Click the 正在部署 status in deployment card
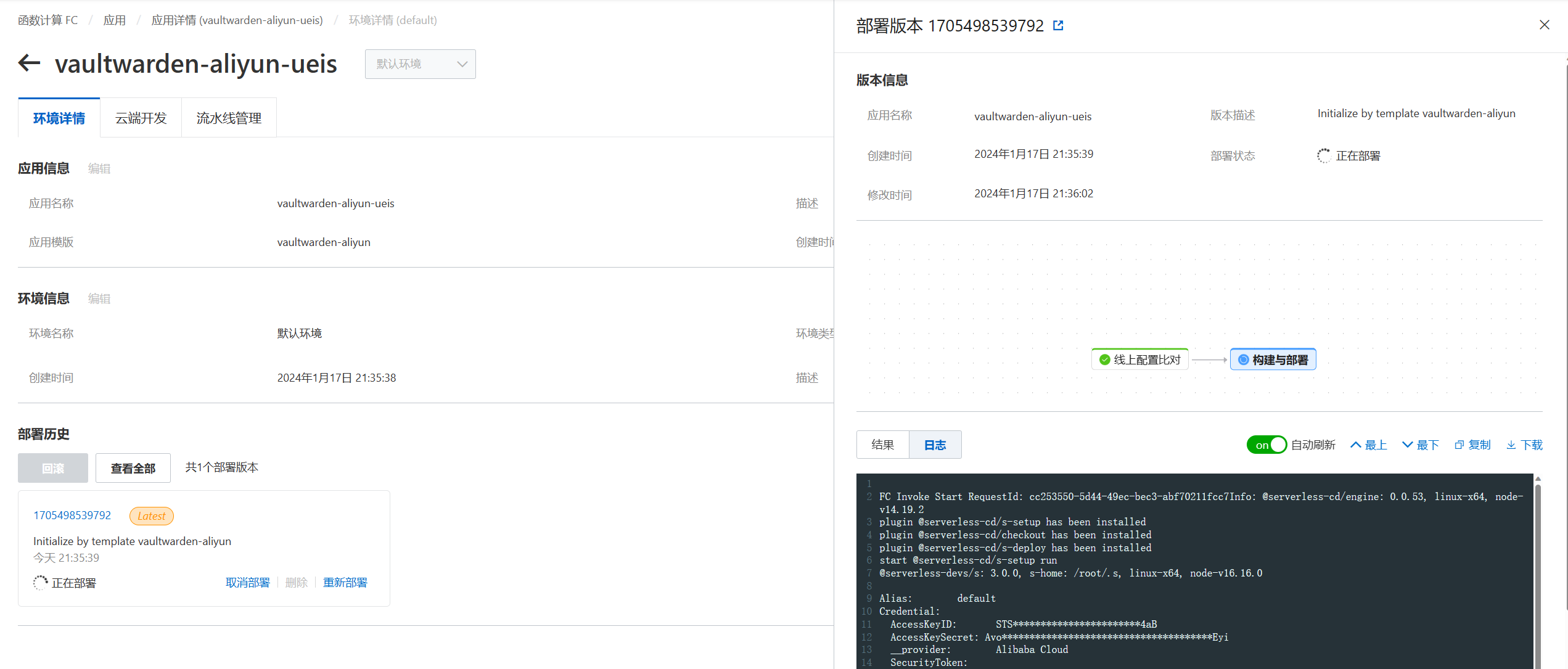Viewport: 1568px width, 669px height. (65, 583)
